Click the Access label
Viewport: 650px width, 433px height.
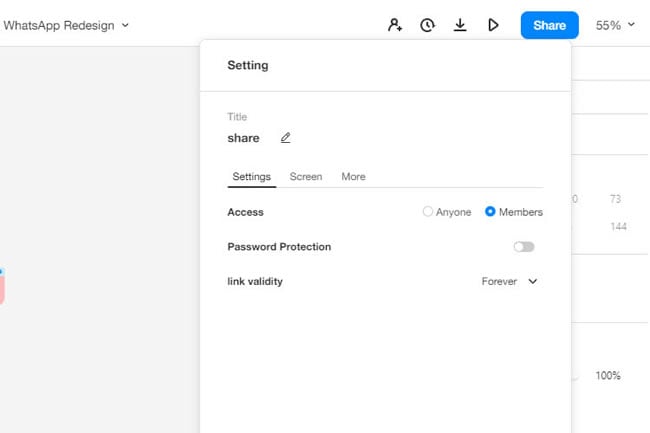[245, 212]
